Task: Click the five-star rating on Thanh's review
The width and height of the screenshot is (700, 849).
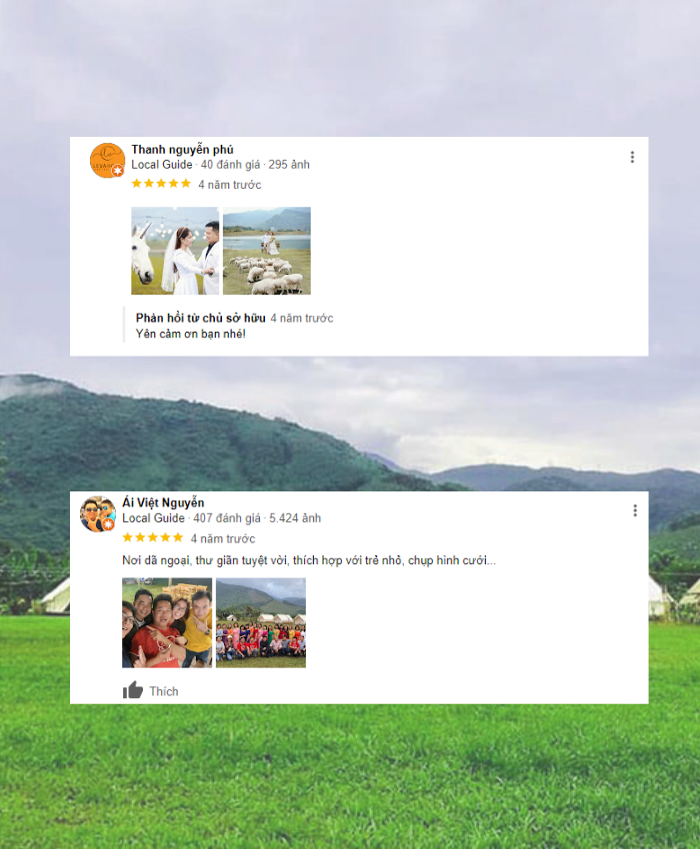Action: 161,184
